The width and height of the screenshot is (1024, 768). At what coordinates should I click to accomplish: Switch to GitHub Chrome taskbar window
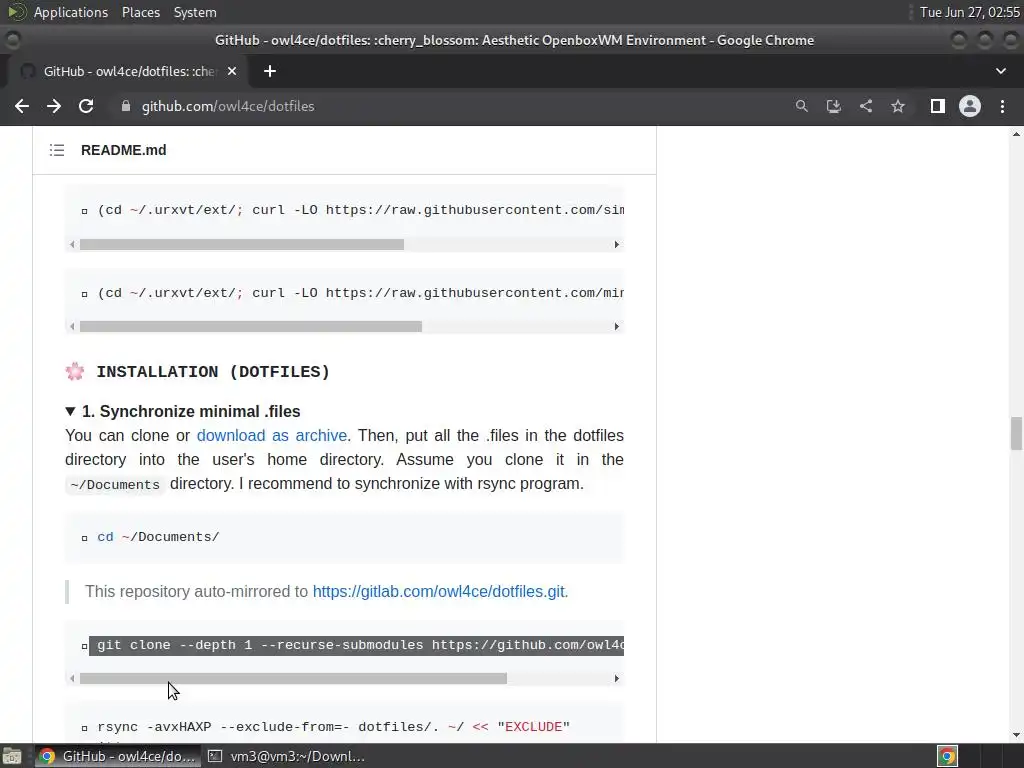(x=118, y=756)
